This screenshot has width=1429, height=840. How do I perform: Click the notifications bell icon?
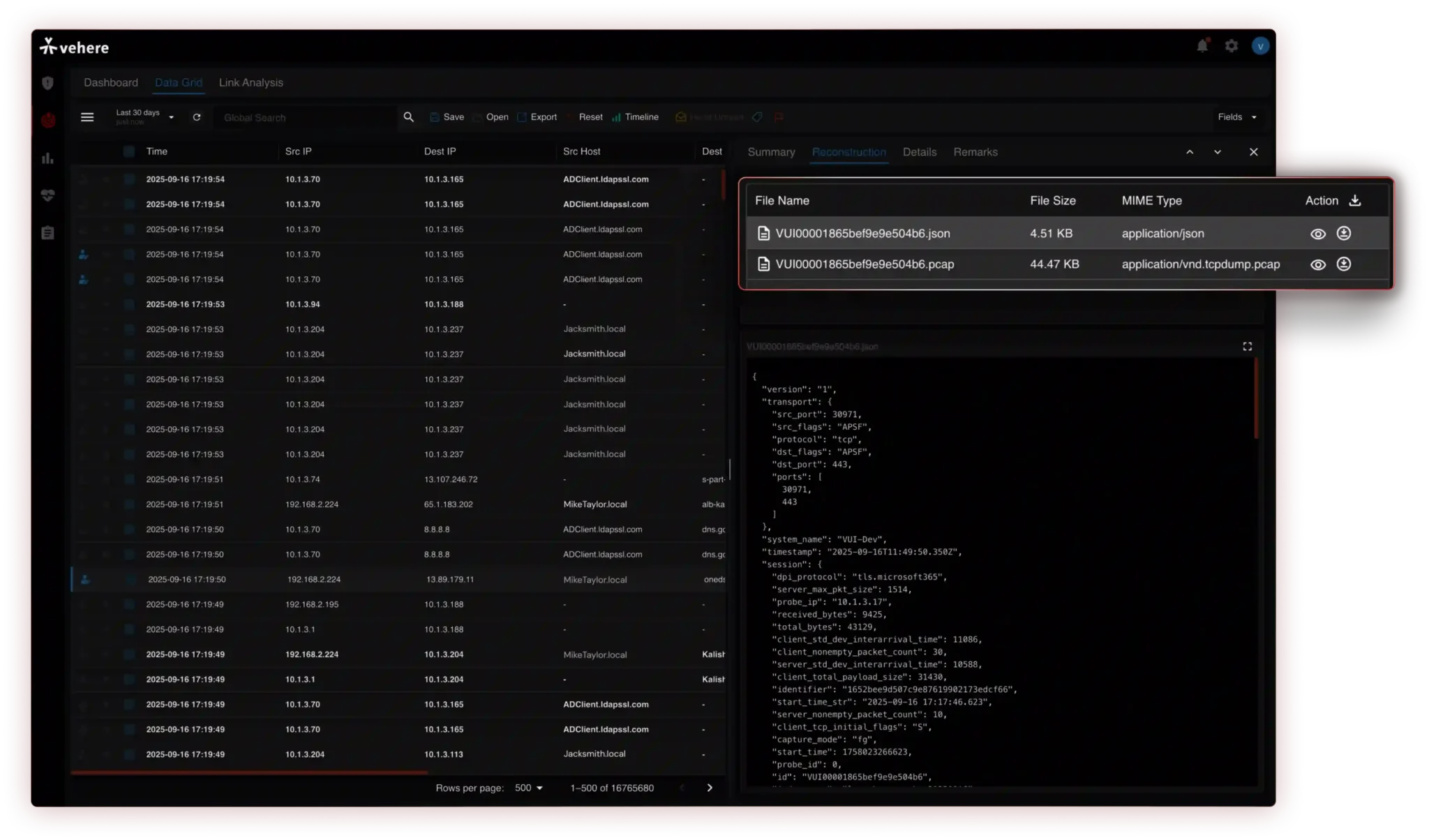[x=1202, y=46]
